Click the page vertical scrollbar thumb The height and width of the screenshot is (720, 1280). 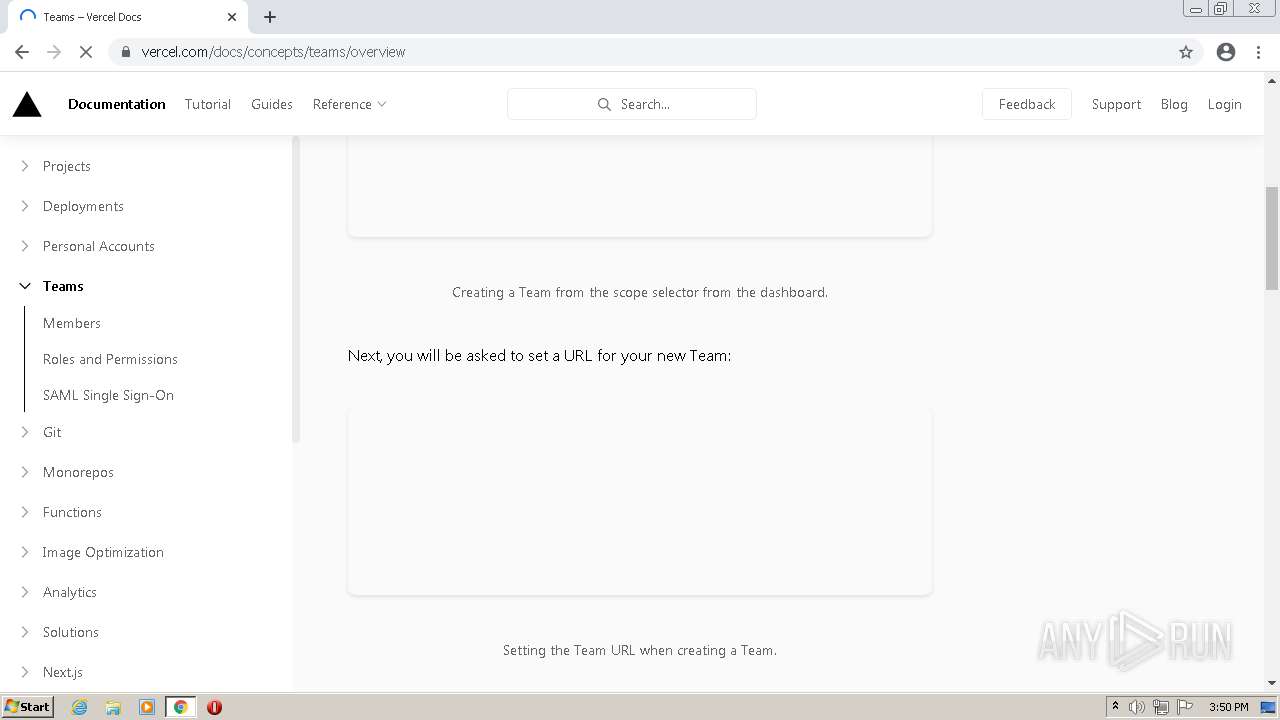pyautogui.click(x=1272, y=237)
